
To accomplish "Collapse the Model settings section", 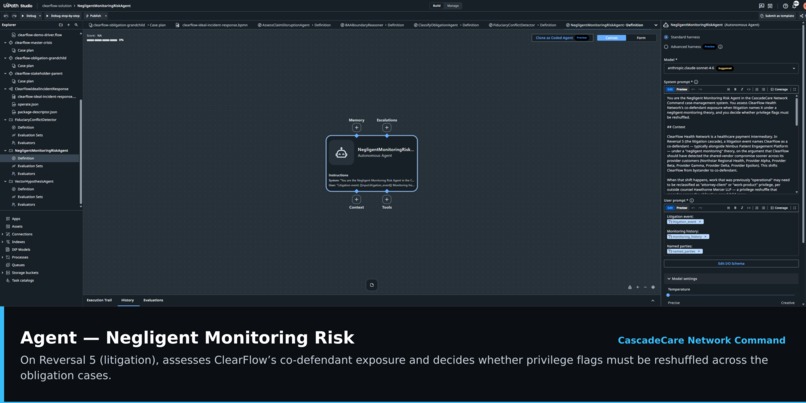I will 669,279.
